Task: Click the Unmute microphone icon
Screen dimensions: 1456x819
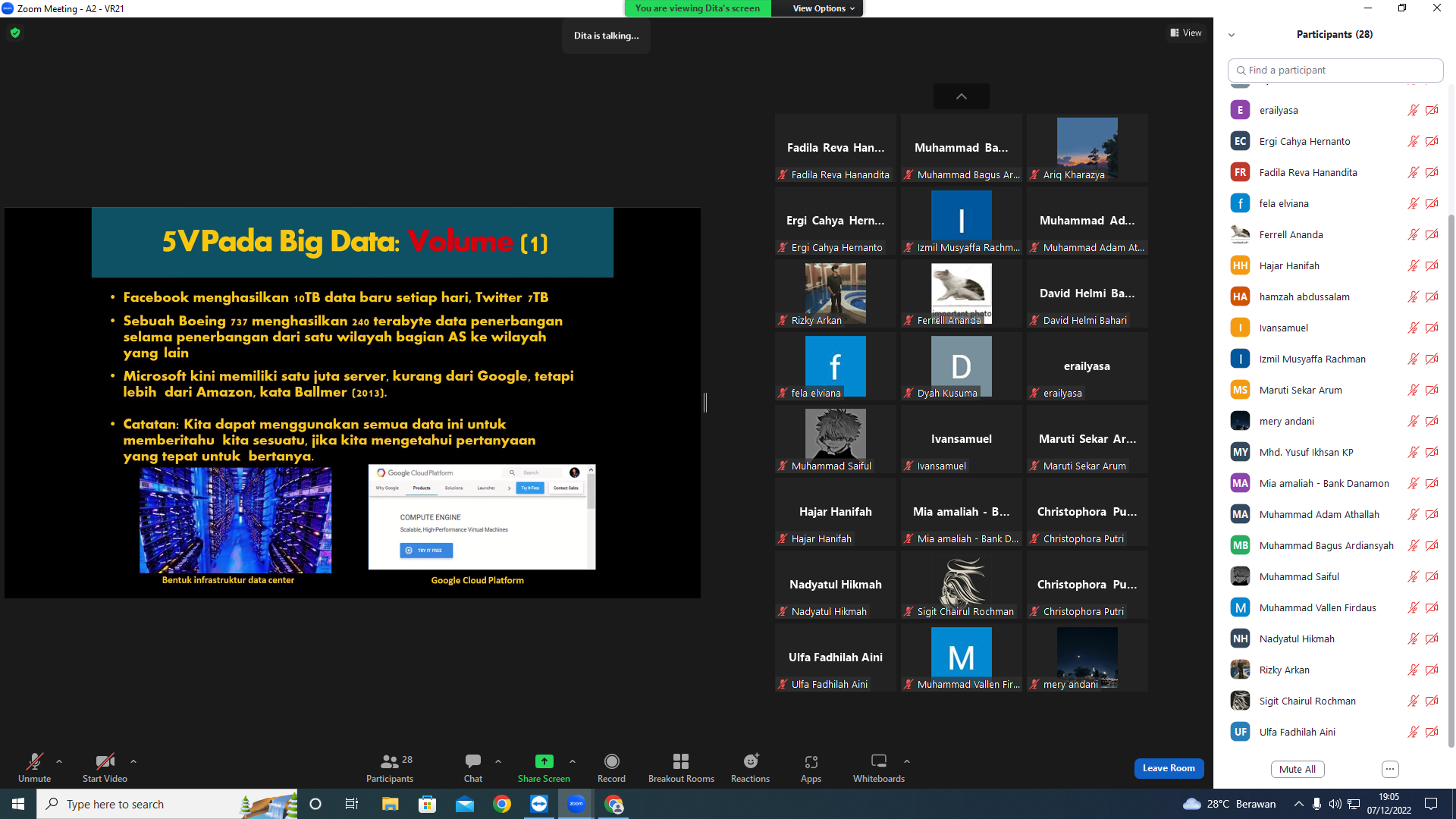Action: point(34,761)
